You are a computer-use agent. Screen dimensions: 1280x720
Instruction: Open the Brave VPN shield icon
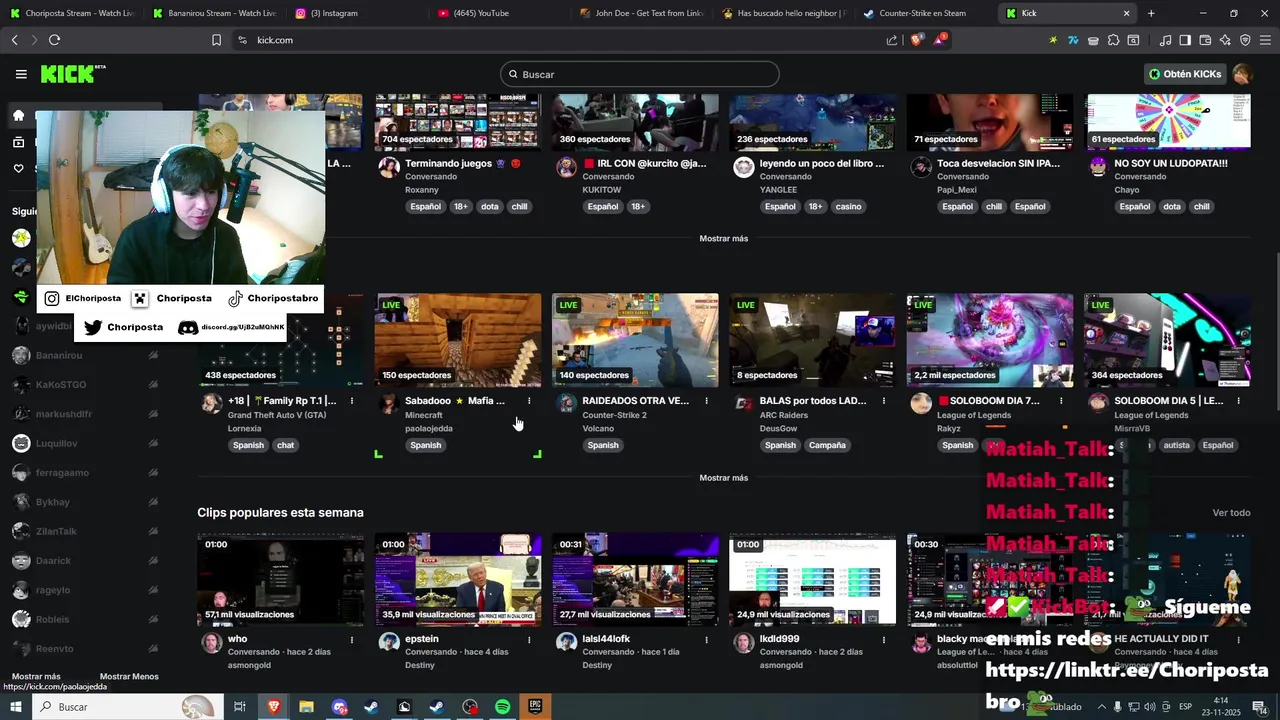[x=1245, y=40]
